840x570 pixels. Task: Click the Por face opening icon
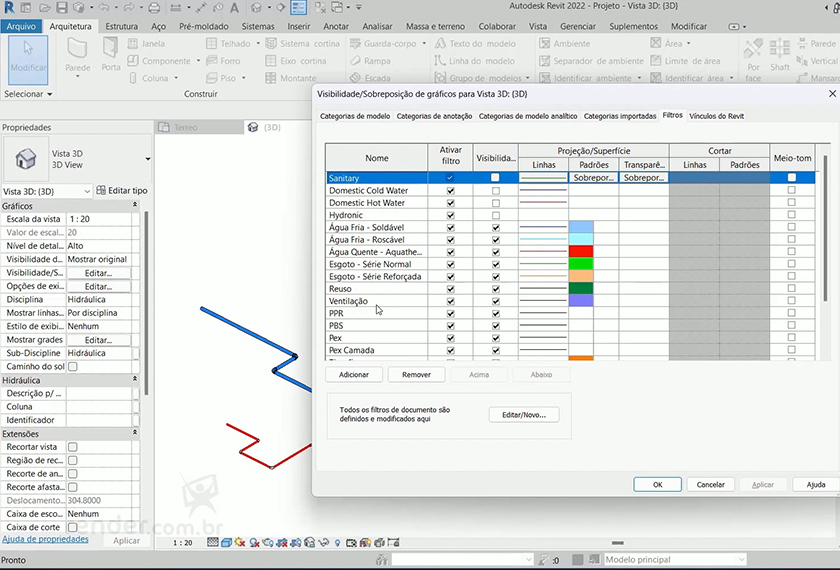point(753,56)
